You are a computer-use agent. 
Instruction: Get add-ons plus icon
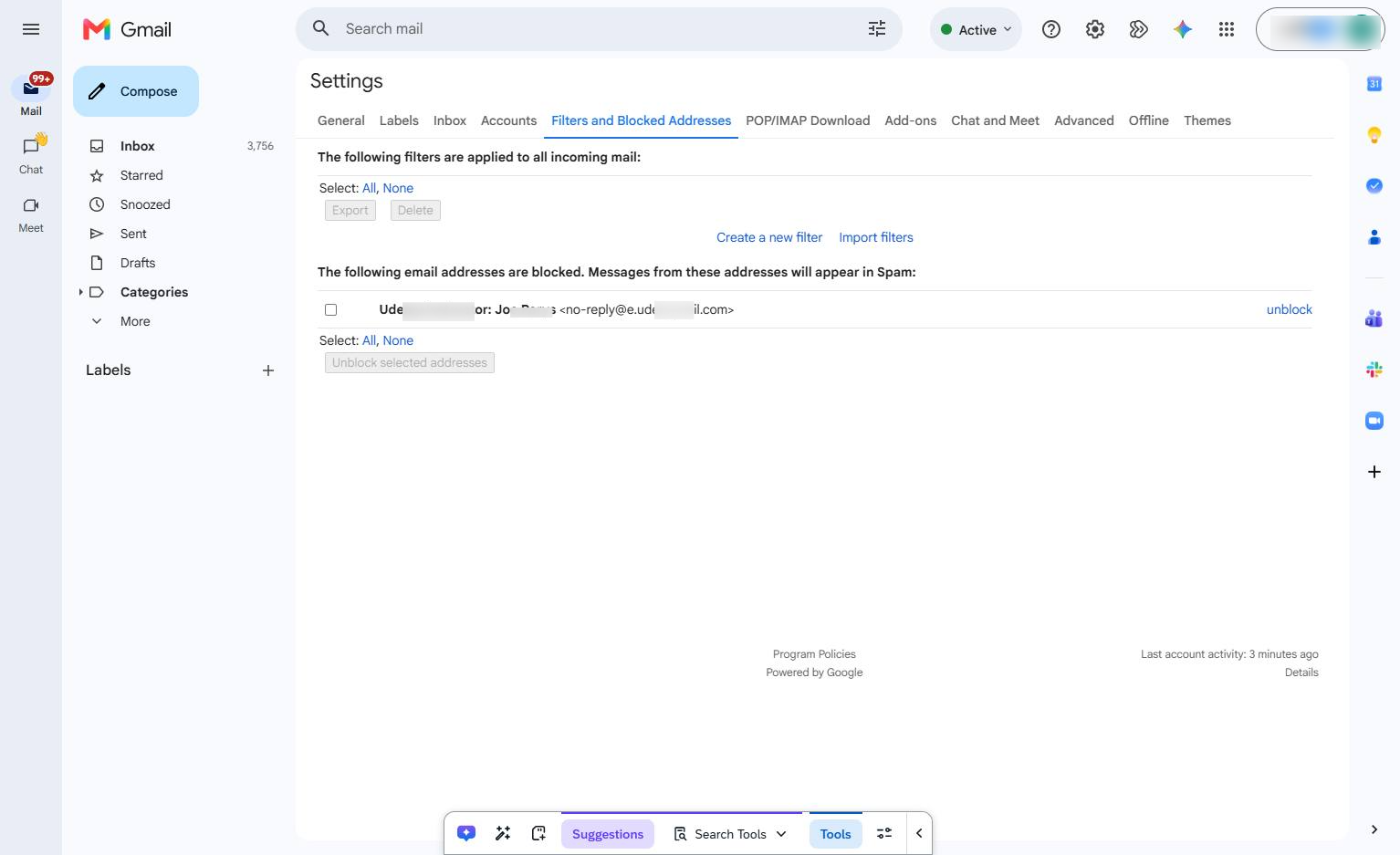click(x=1374, y=472)
